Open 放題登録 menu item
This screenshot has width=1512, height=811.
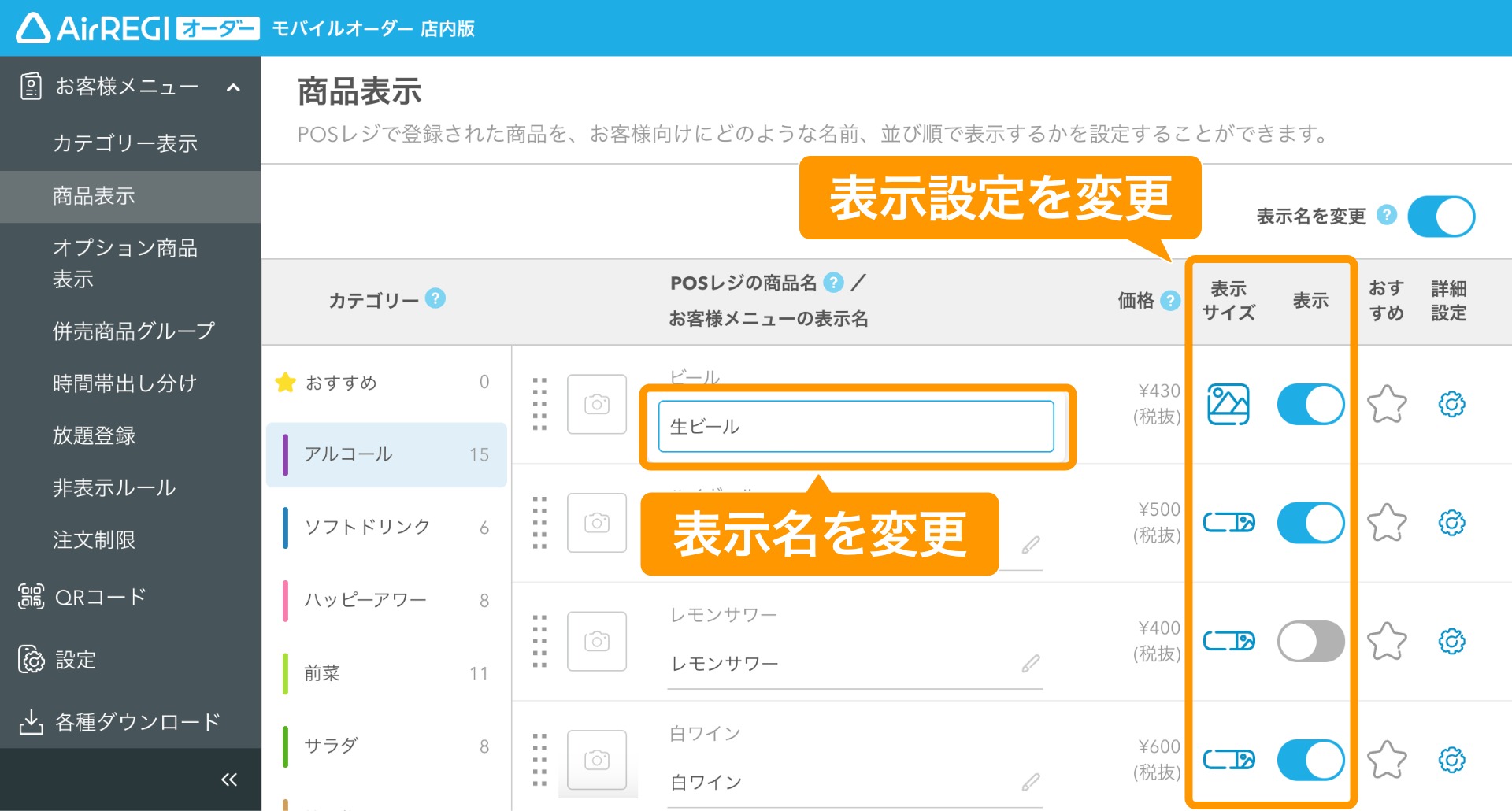[130, 435]
